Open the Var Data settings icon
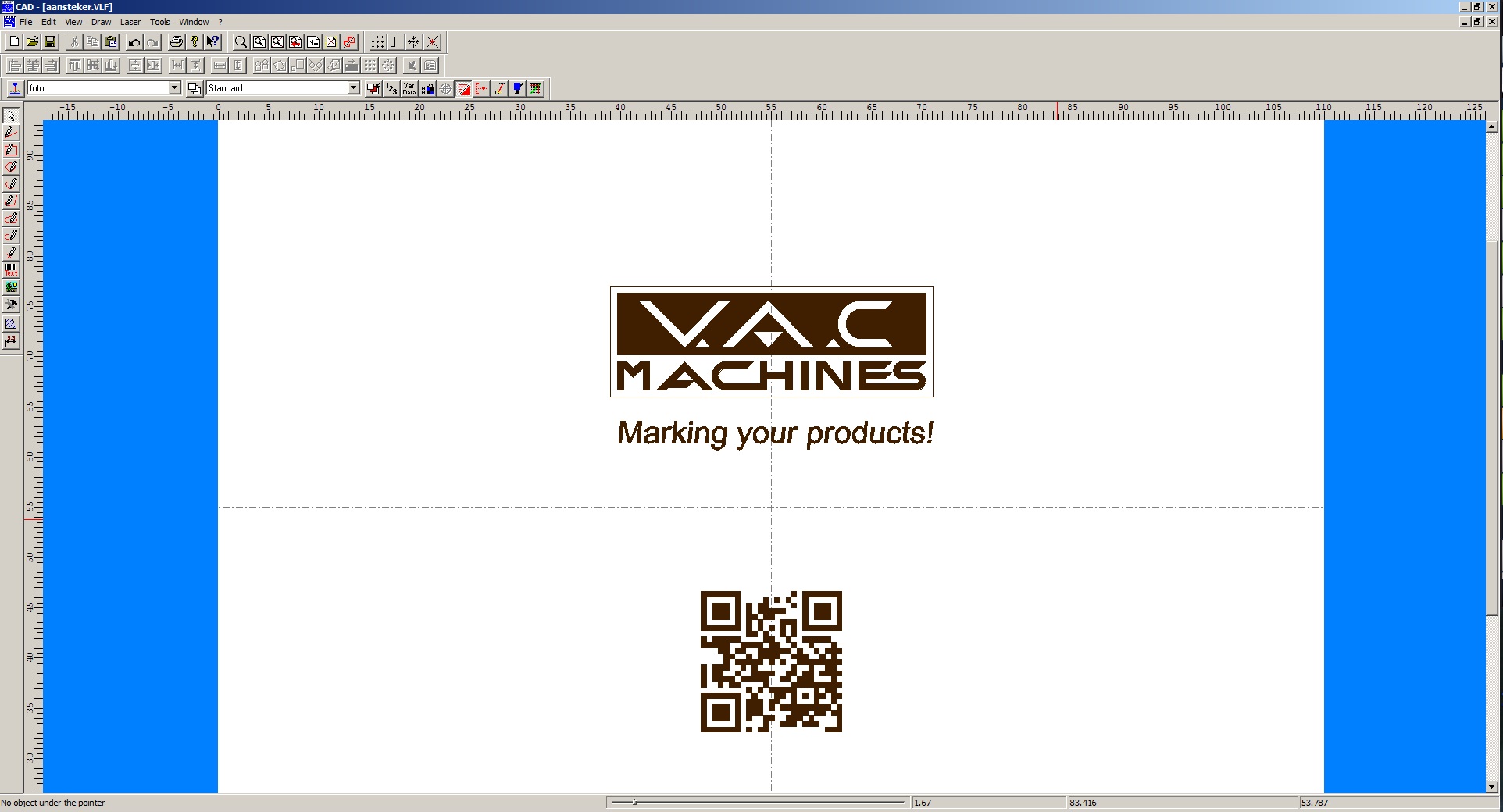Image resolution: width=1503 pixels, height=812 pixels. (x=409, y=88)
